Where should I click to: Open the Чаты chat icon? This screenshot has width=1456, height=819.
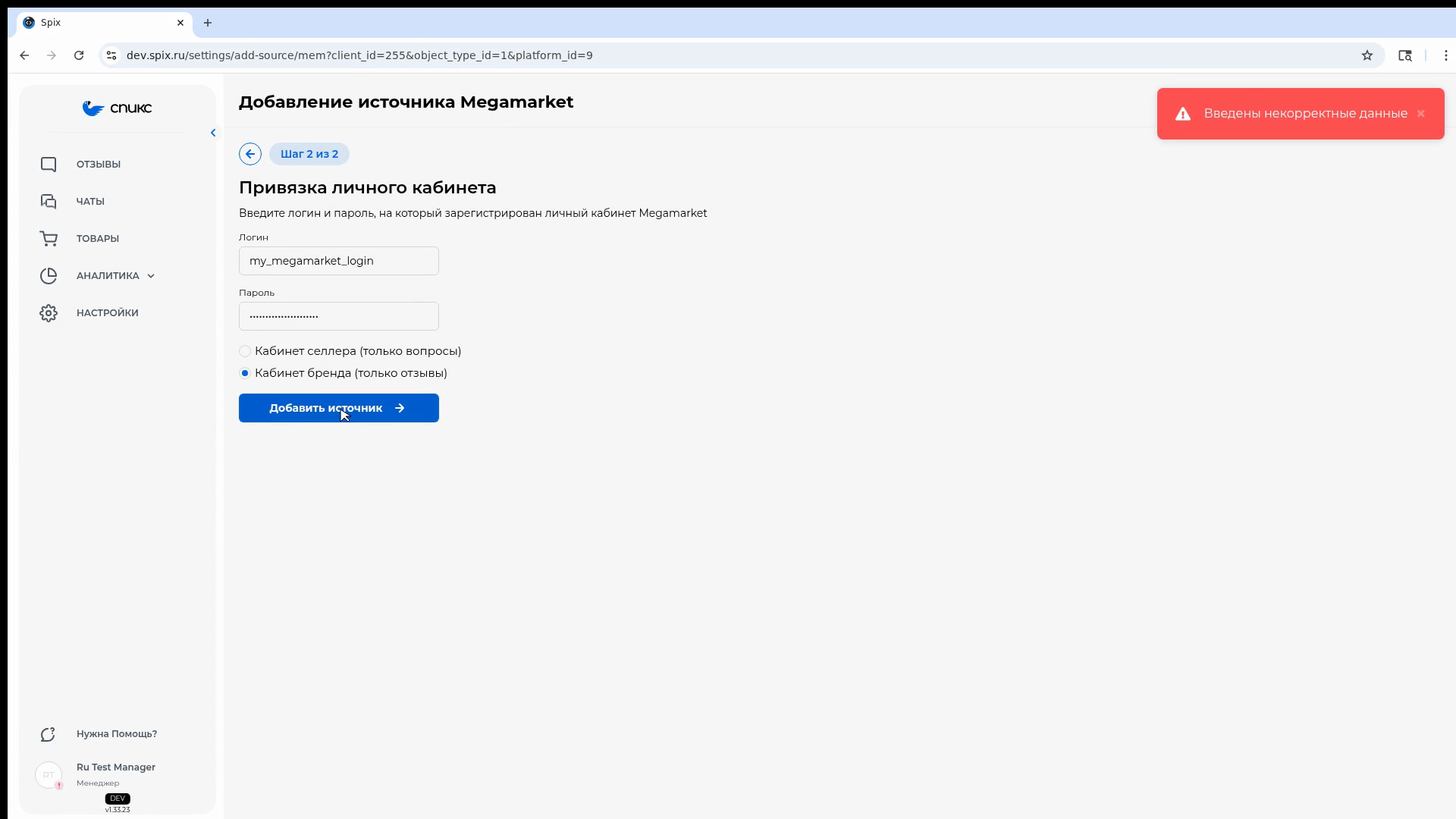[49, 202]
